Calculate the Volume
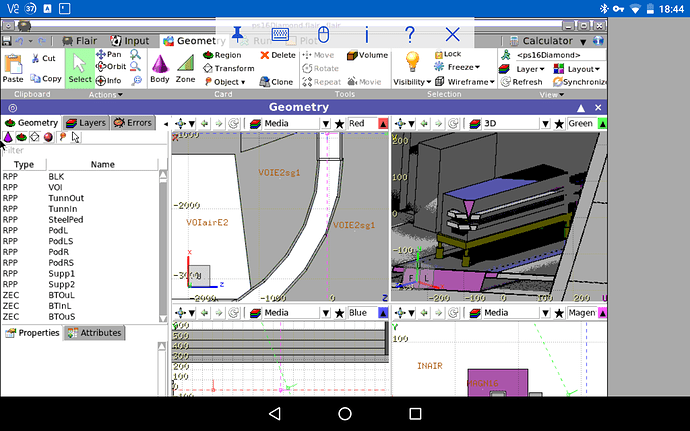The width and height of the screenshot is (690, 431). 367,55
